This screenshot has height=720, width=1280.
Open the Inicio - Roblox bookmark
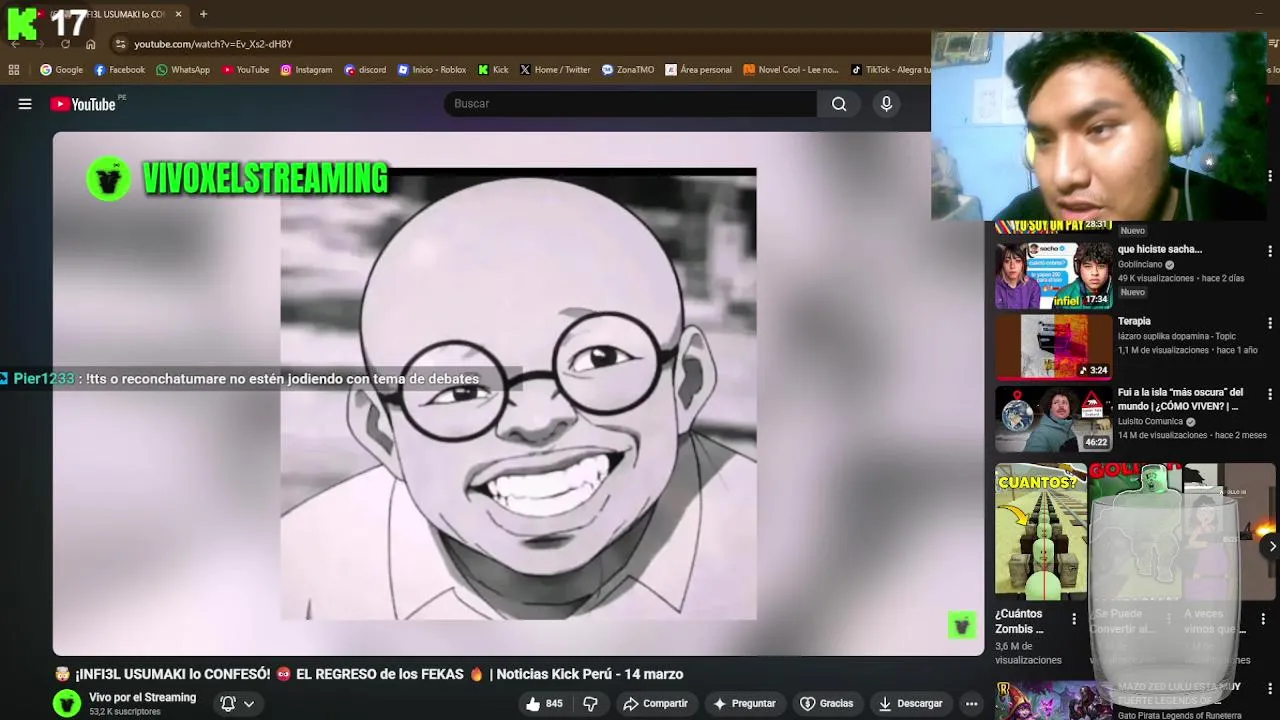click(432, 70)
